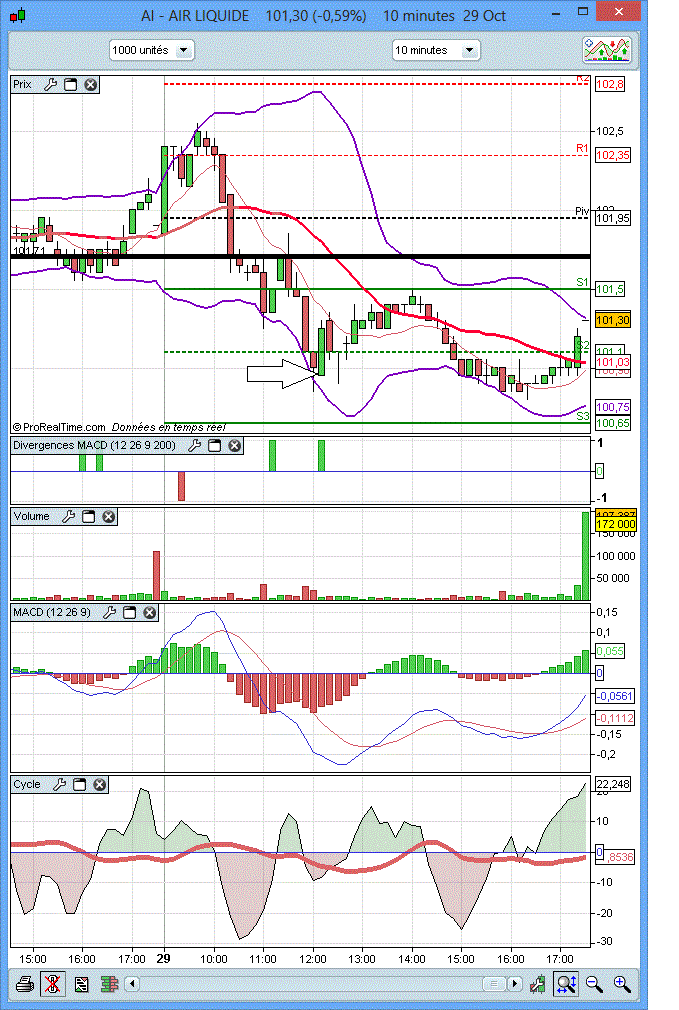Image resolution: width=679 pixels, height=1010 pixels.
Task: Maximize the Prix panel
Action: [x=70, y=84]
